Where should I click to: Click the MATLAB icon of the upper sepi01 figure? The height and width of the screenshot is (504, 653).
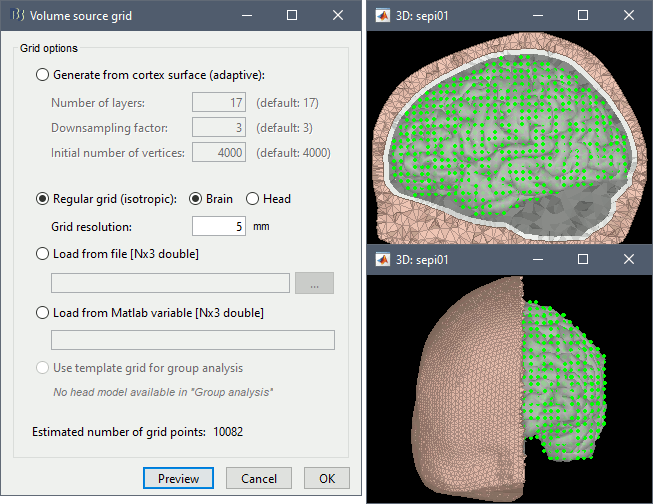(x=382, y=16)
